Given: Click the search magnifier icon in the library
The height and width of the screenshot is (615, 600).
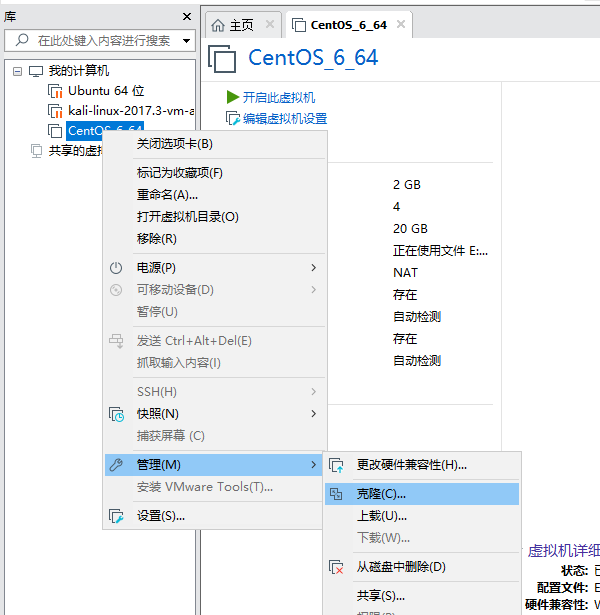Looking at the screenshot, I should point(22,40).
